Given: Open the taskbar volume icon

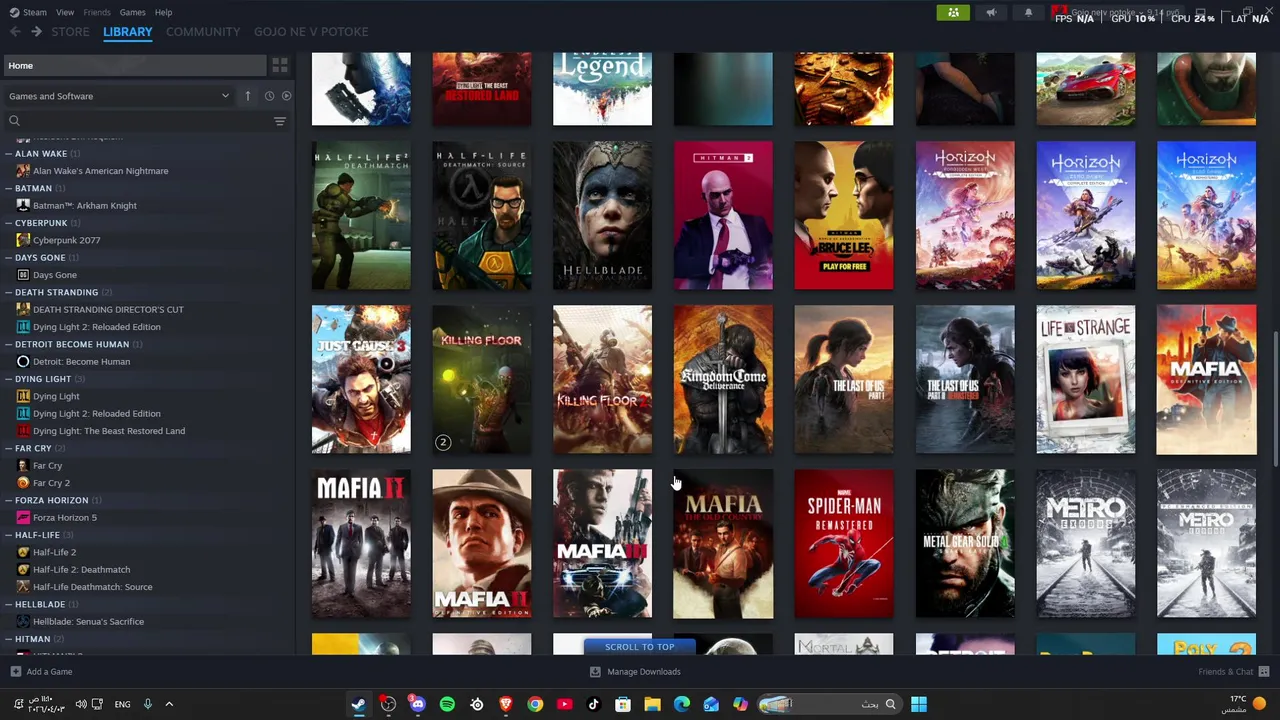Looking at the screenshot, I should coord(81,704).
